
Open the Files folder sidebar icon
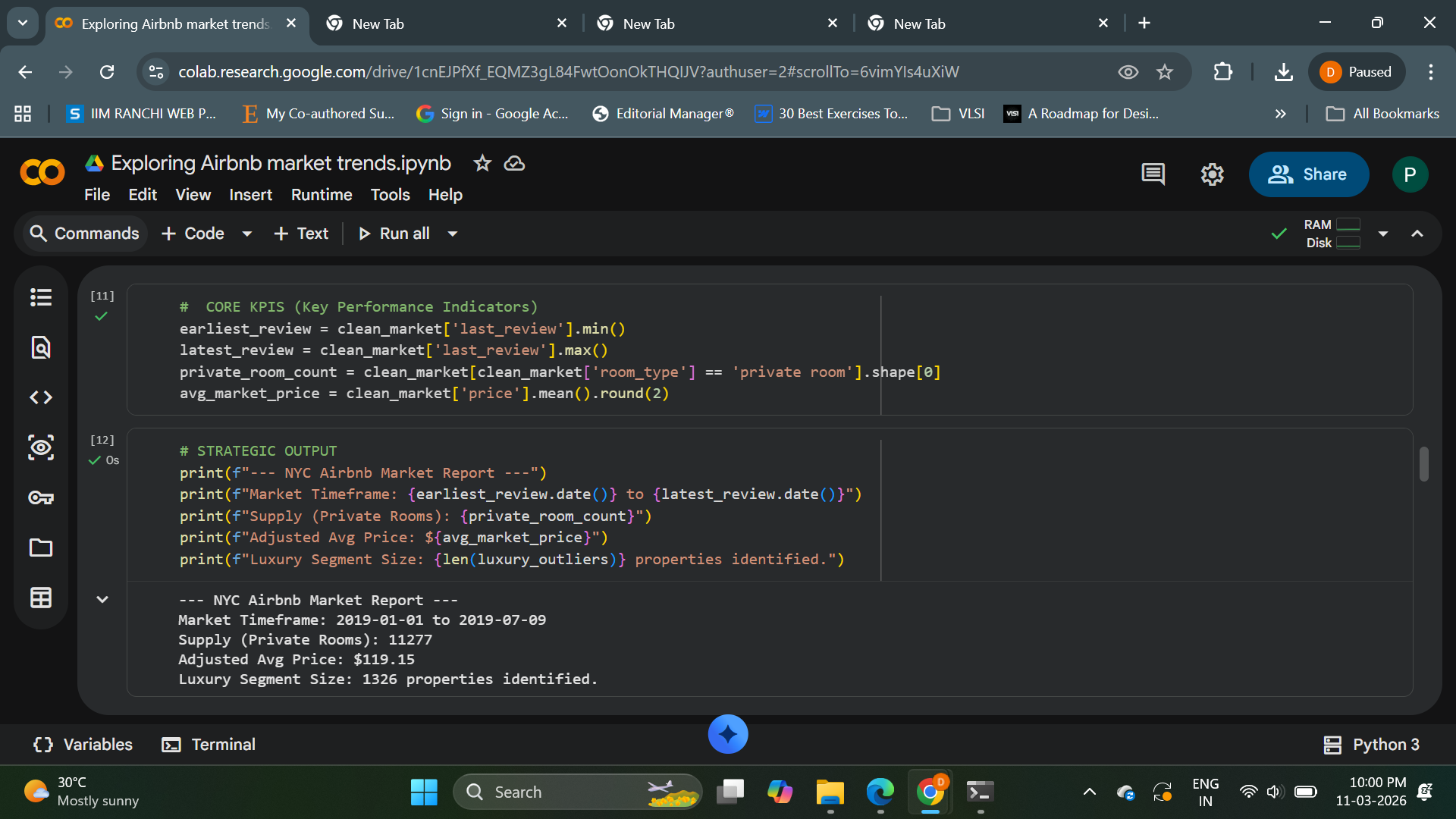tap(41, 548)
